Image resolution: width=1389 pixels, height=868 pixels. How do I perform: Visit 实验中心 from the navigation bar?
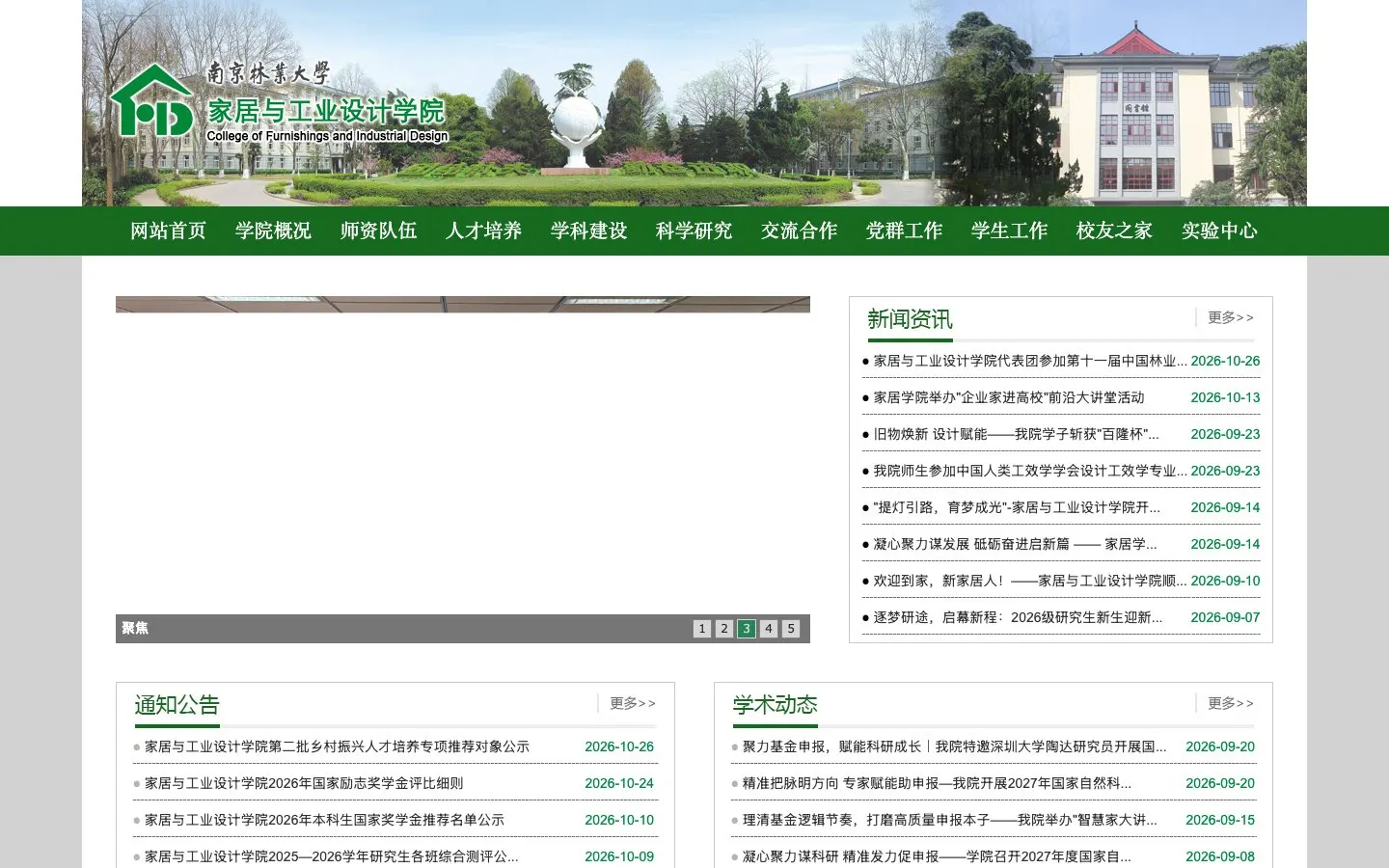click(1220, 231)
